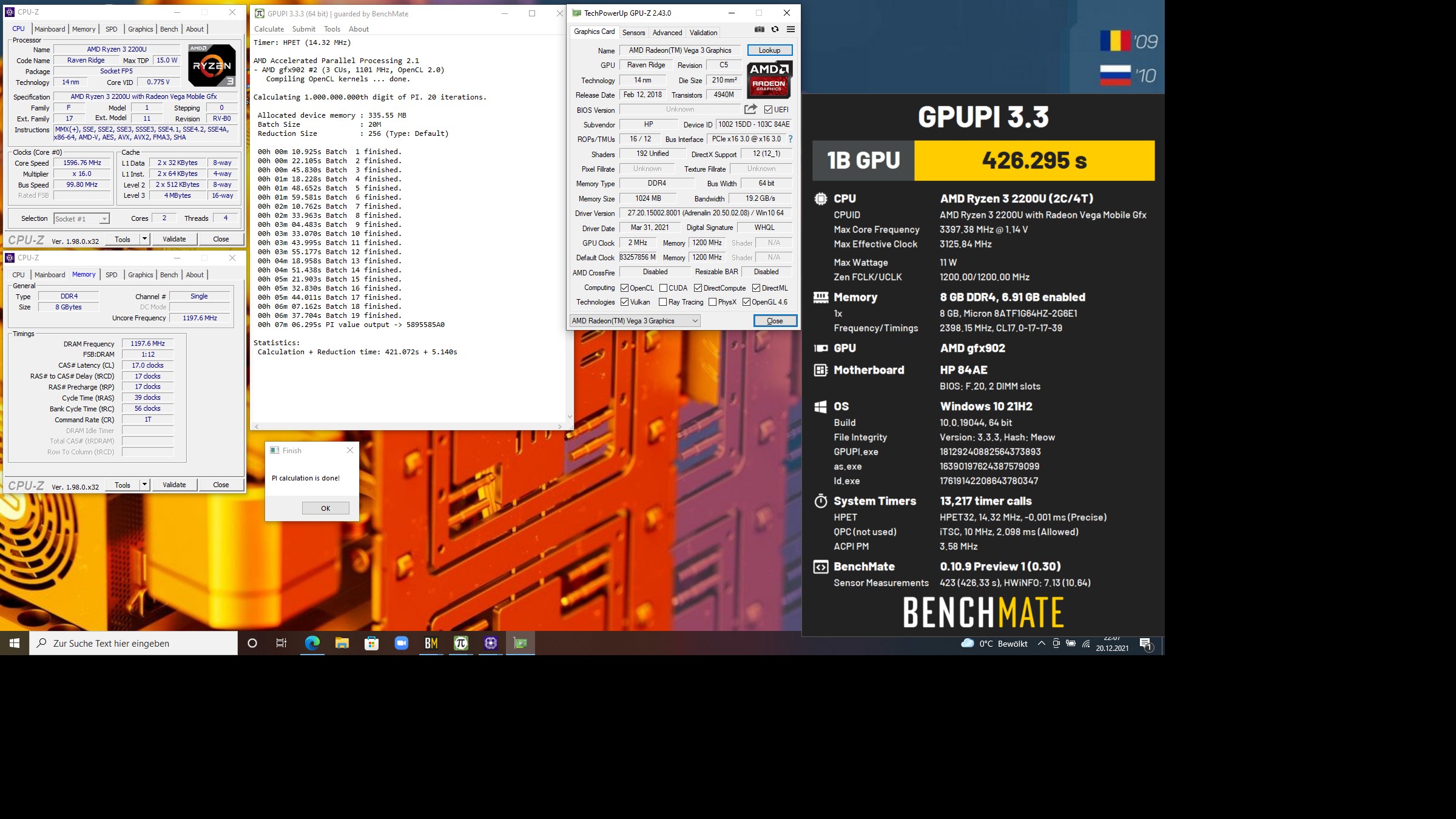Switch to SPD tab in lower CPU-Z
Image resolution: width=1456 pixels, height=819 pixels.
[112, 275]
